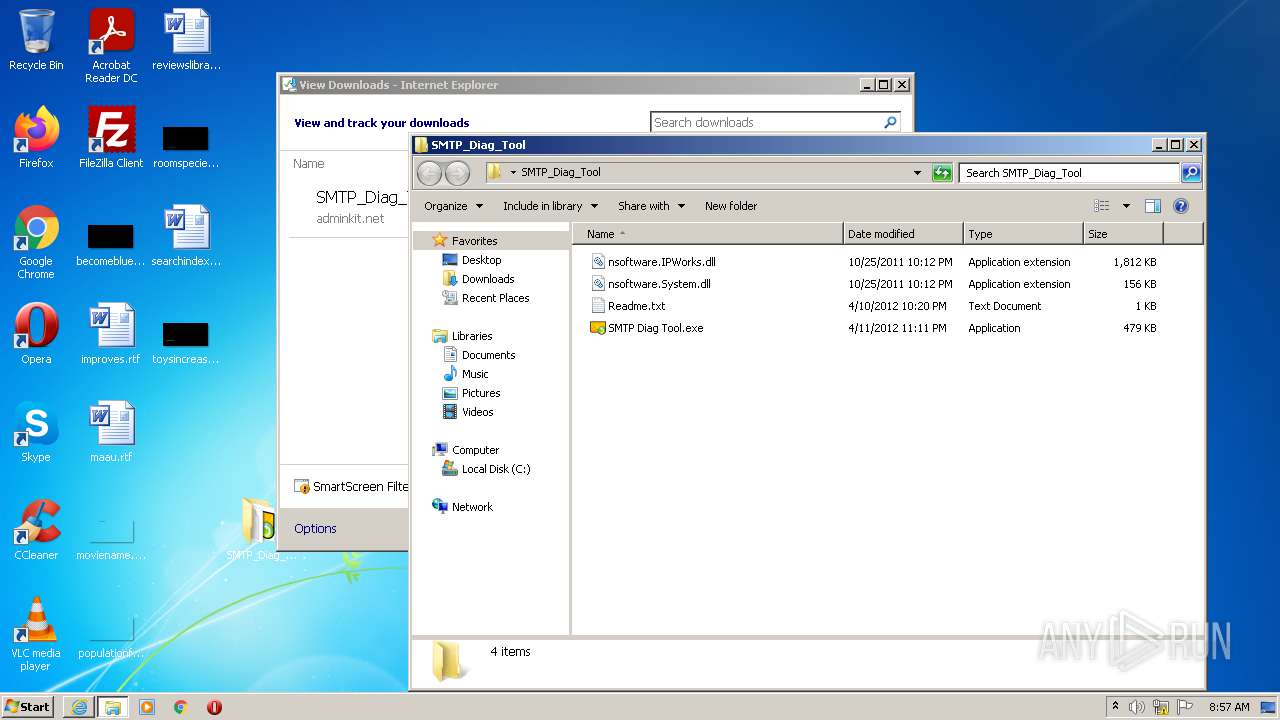
Task: Show hidden system tray icons
Action: [x=1115, y=707]
